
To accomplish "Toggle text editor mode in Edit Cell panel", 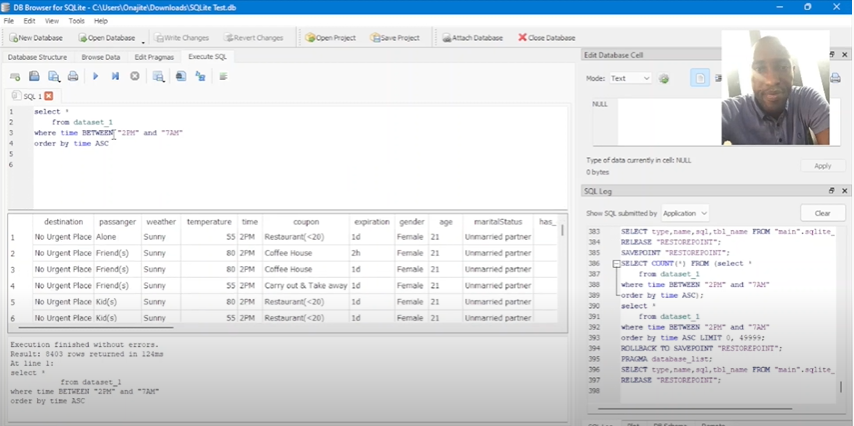I will point(699,78).
